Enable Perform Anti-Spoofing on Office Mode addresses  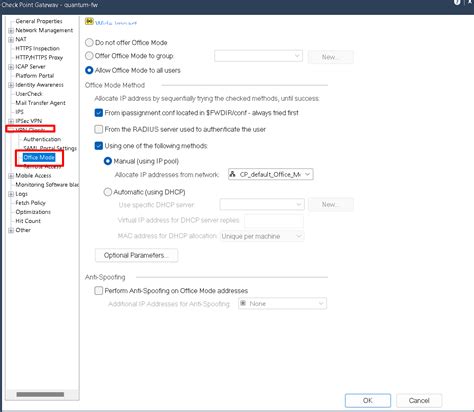(x=99, y=291)
